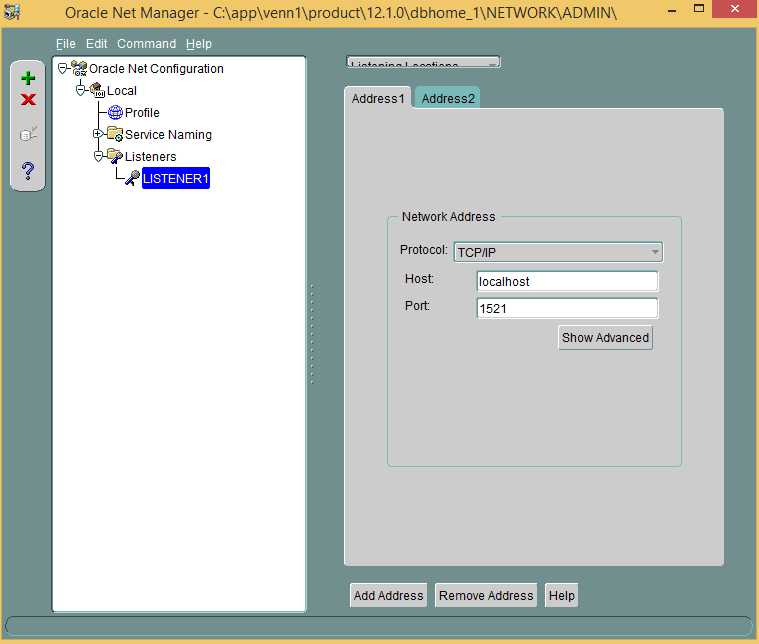Collapse the Local tree node
Viewport: 759px width, 644px height.
point(80,90)
